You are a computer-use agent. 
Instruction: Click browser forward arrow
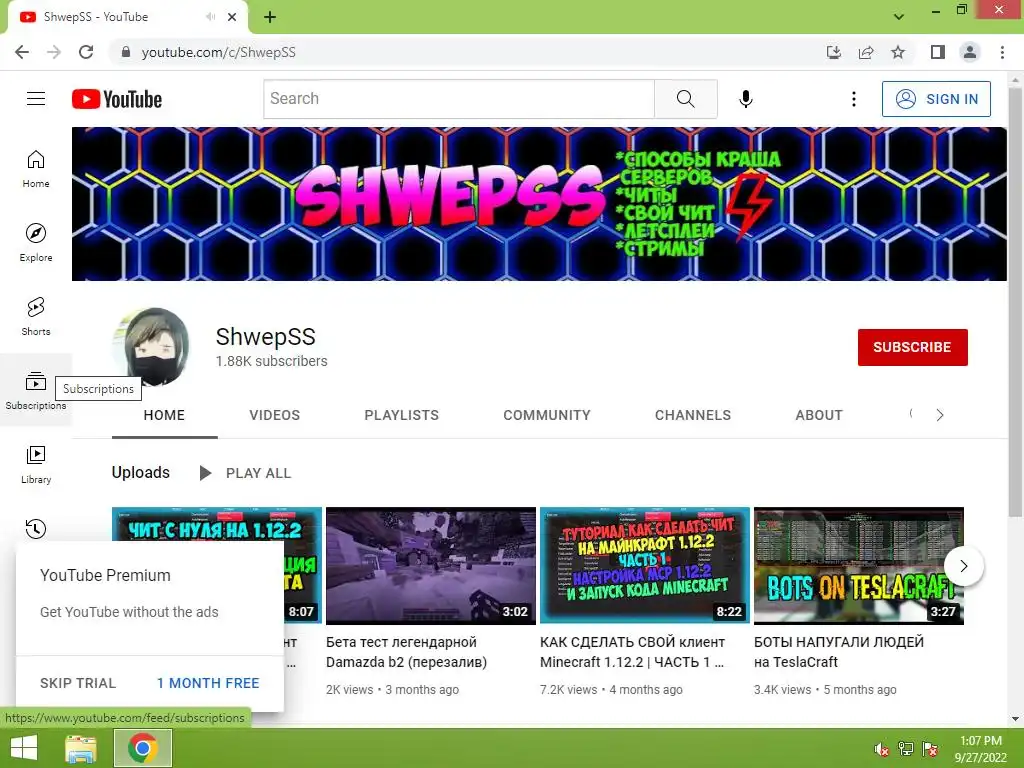tap(54, 52)
